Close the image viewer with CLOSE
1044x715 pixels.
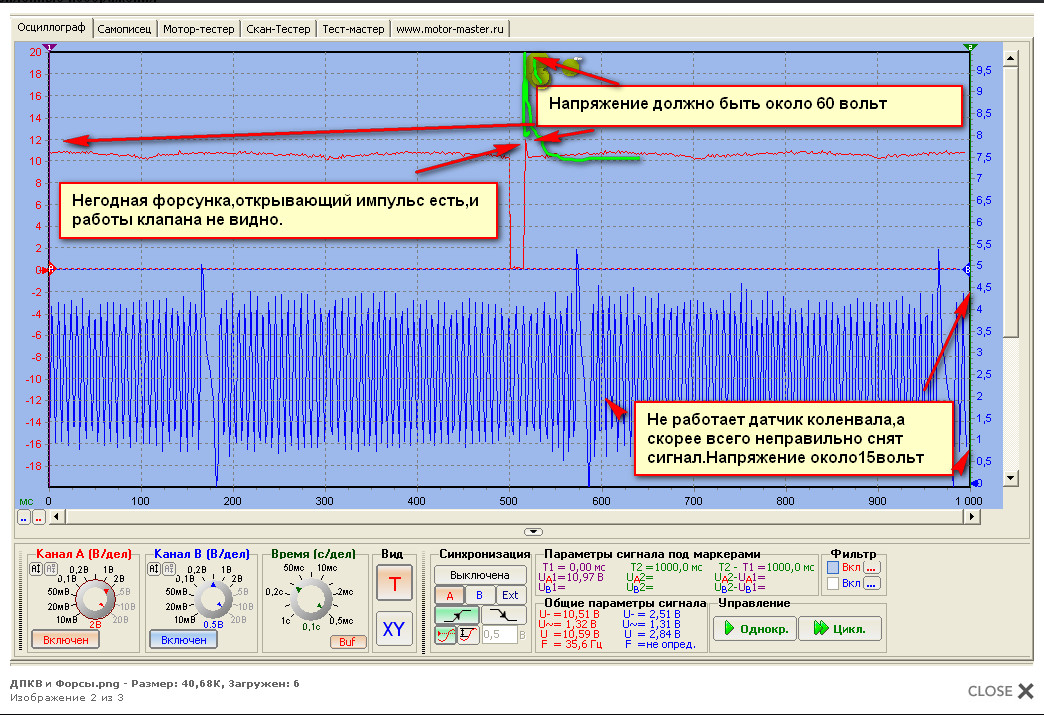[x=1001, y=691]
